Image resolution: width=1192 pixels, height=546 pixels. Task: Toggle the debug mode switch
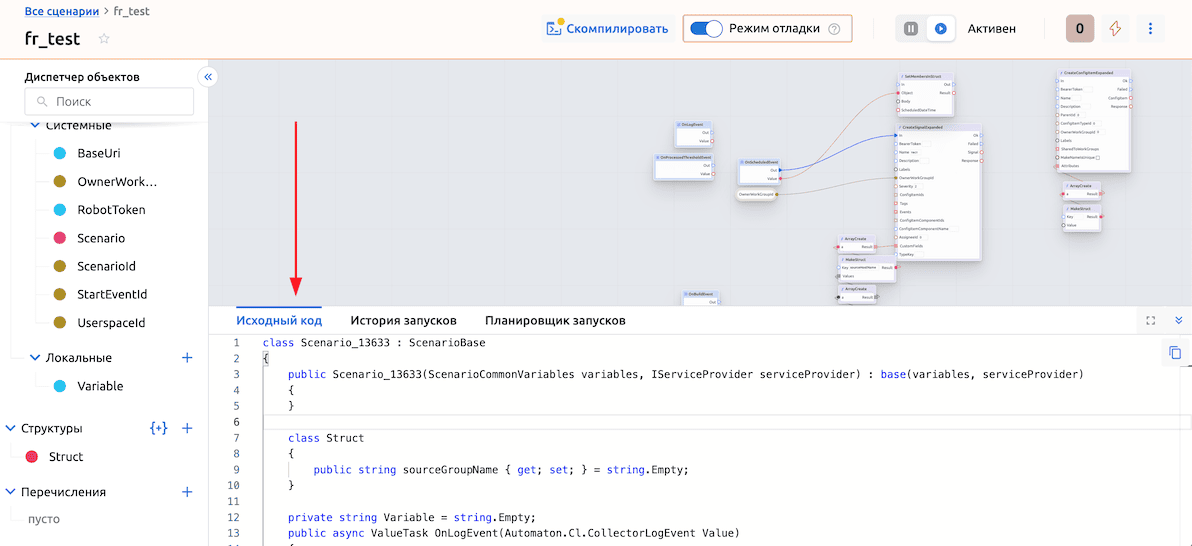click(707, 29)
